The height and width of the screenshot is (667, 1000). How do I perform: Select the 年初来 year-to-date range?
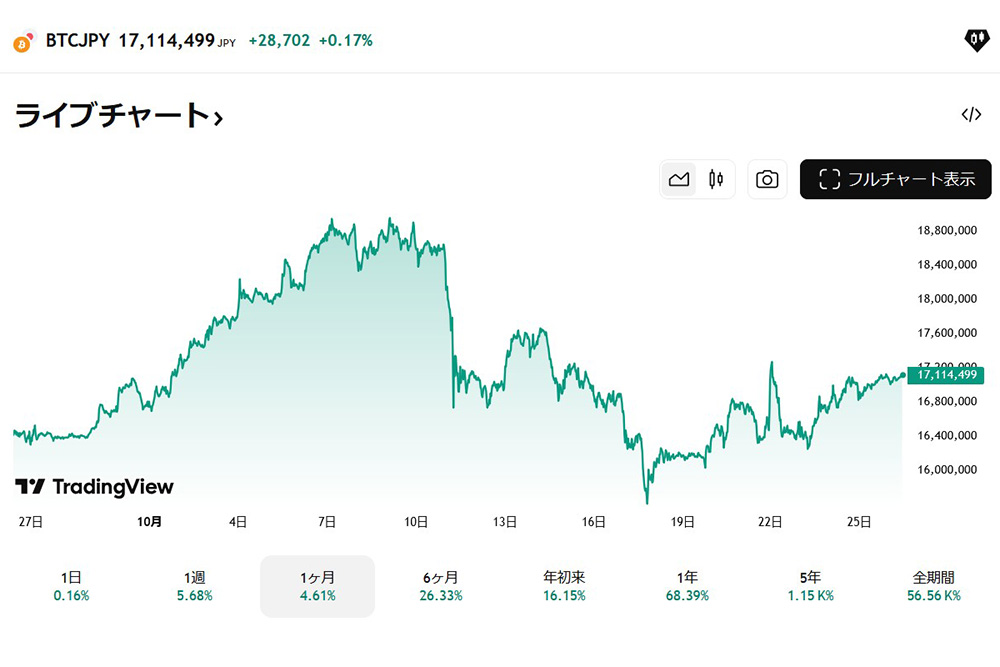click(x=564, y=586)
